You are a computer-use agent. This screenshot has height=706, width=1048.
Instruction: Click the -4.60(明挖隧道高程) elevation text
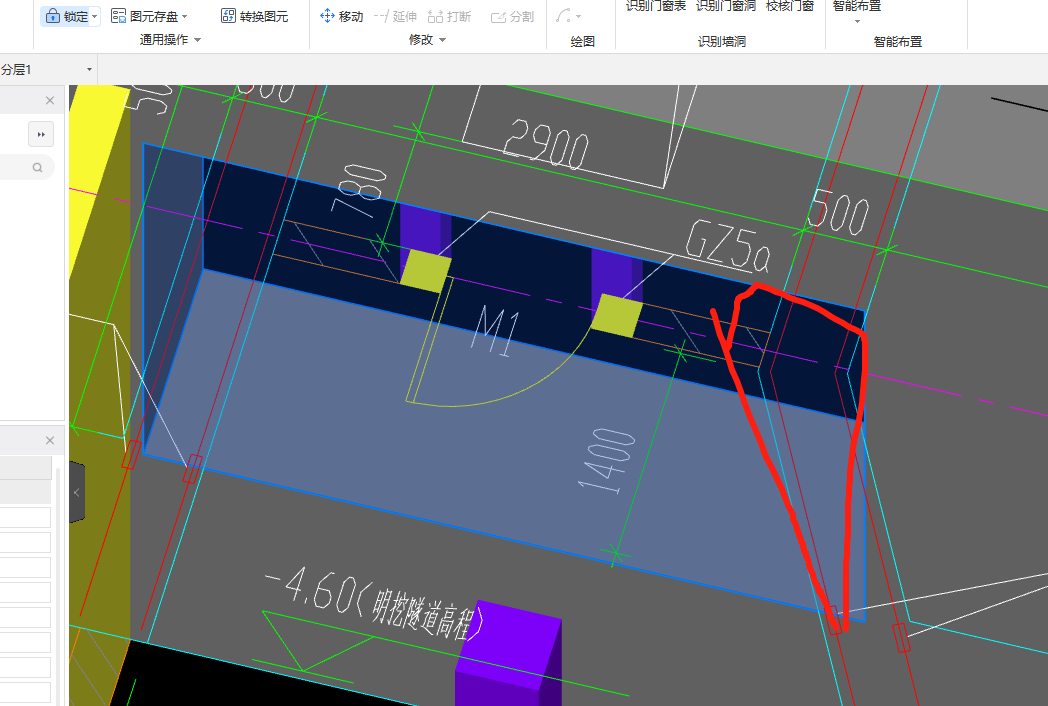(374, 604)
